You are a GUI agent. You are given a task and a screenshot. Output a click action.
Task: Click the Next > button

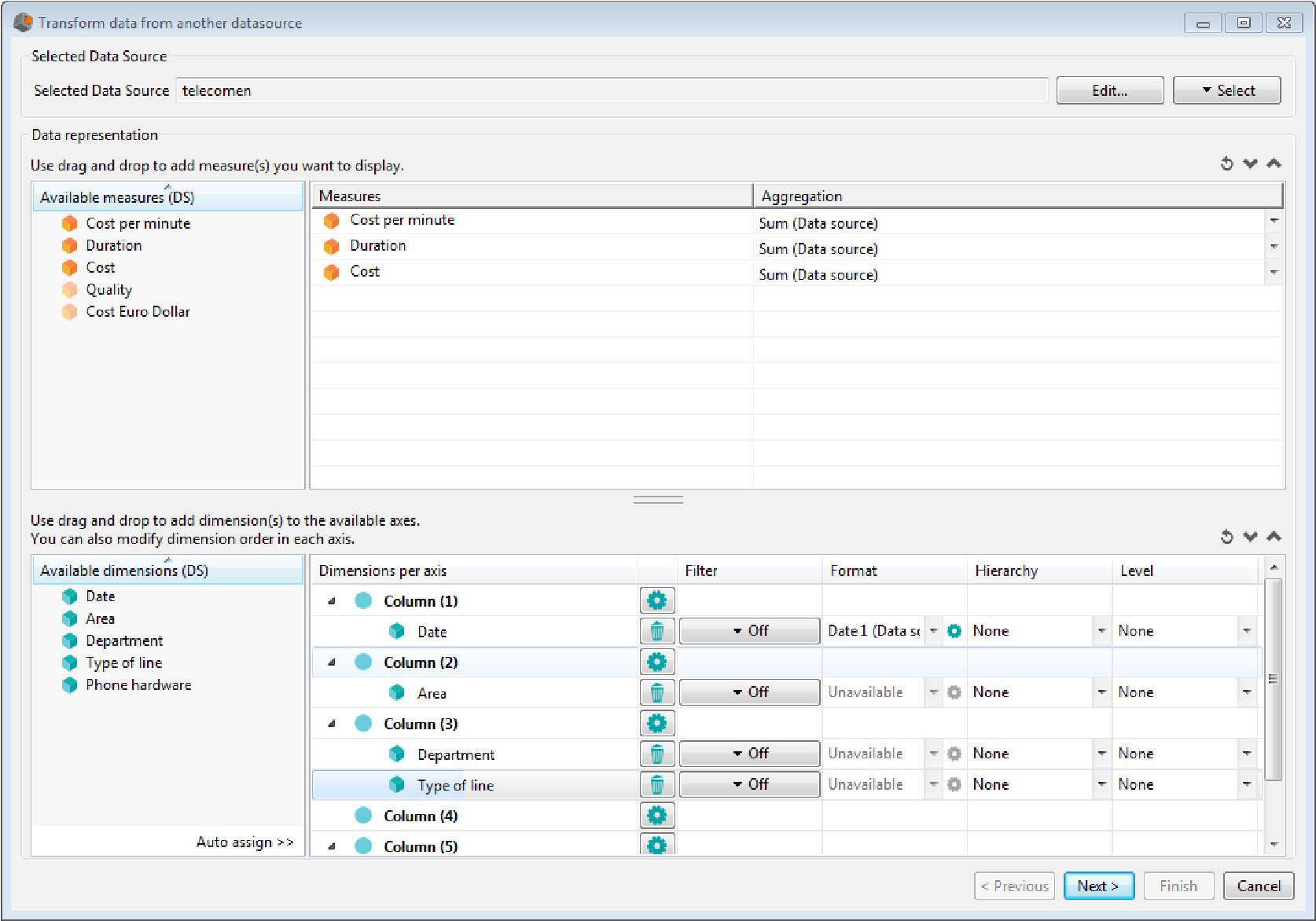(1098, 886)
